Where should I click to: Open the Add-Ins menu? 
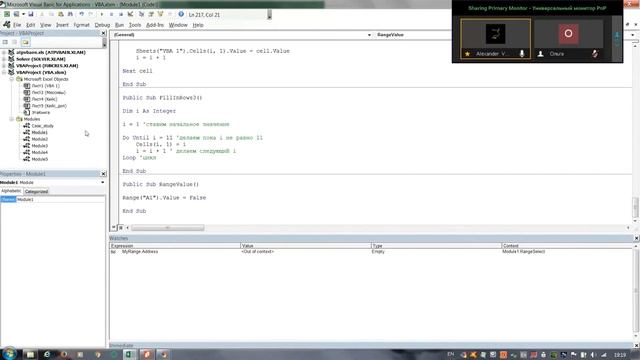[x=155, y=25]
